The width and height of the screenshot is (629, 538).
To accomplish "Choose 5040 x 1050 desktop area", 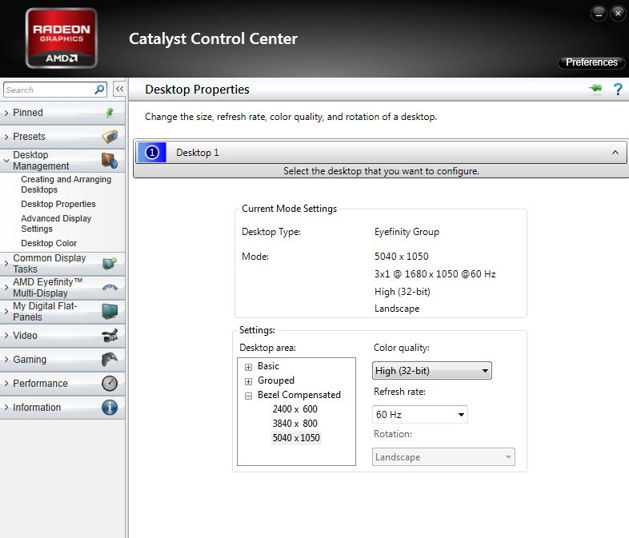I will (296, 438).
